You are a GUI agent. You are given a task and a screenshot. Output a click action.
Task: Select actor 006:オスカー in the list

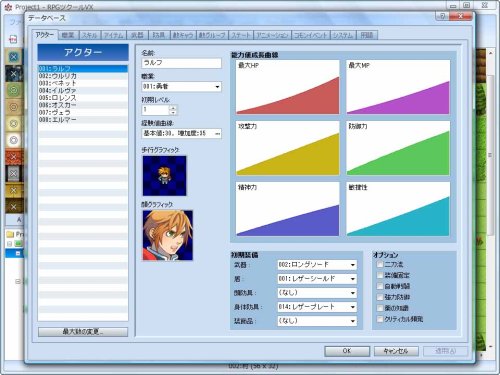pyautogui.click(x=83, y=105)
